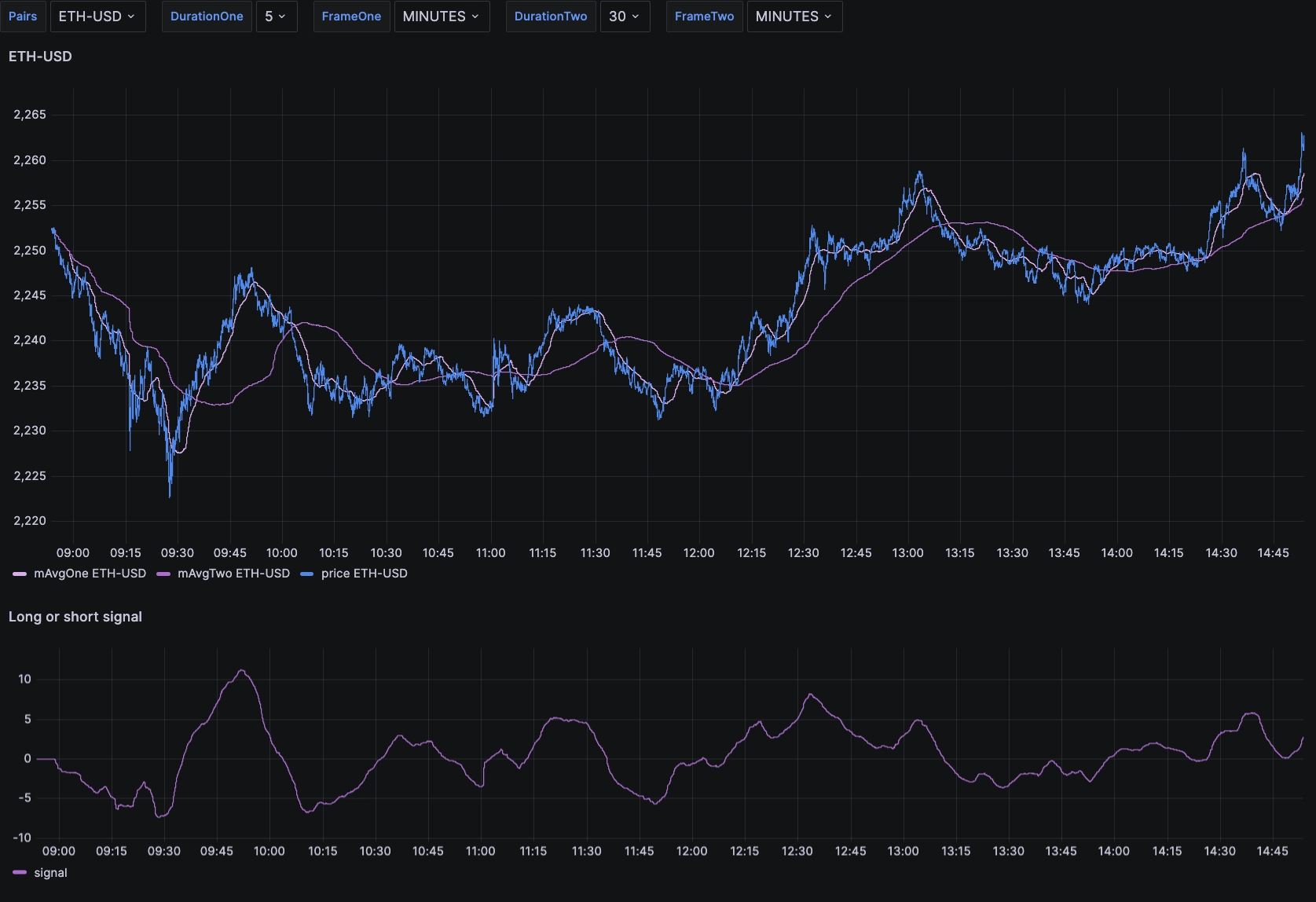Open the FrameTwo MINUTES dropdown
This screenshot has height=902, width=1316.
pyautogui.click(x=794, y=16)
